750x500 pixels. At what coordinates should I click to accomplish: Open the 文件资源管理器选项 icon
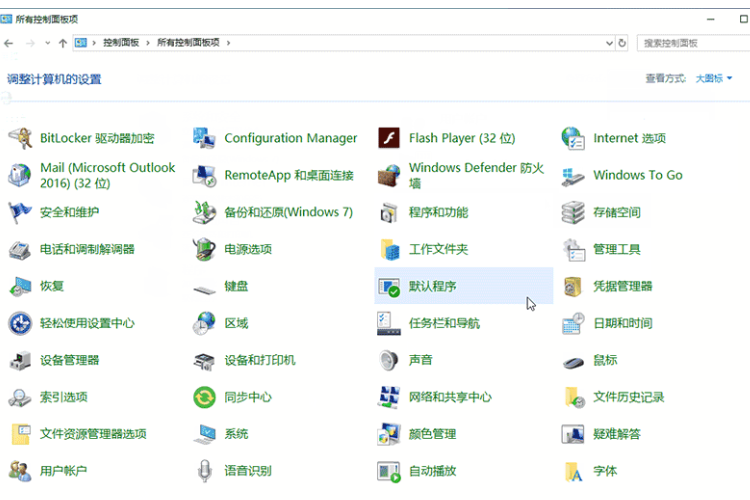(x=20, y=434)
